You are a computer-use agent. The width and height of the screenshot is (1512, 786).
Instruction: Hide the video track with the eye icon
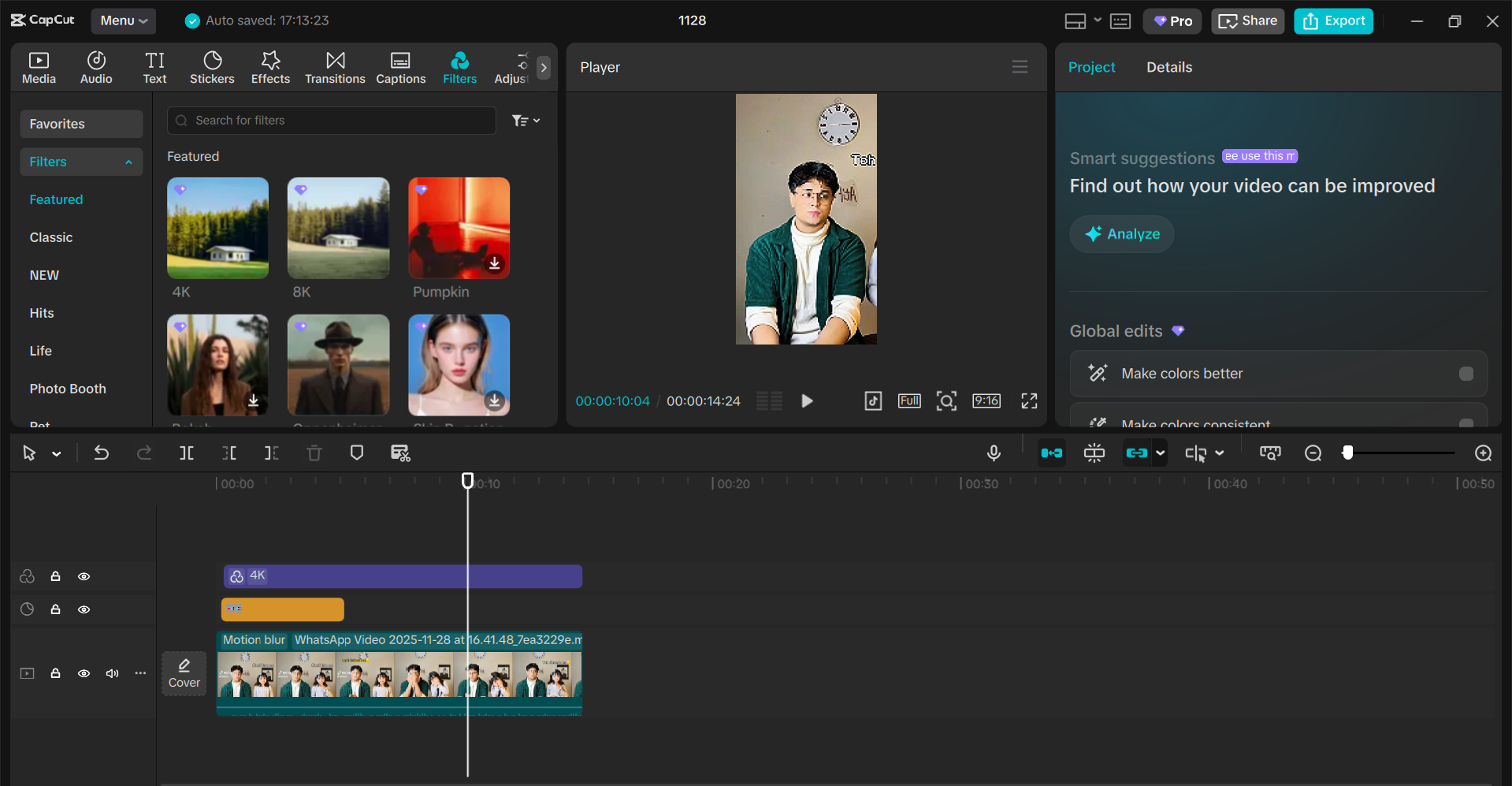84,673
